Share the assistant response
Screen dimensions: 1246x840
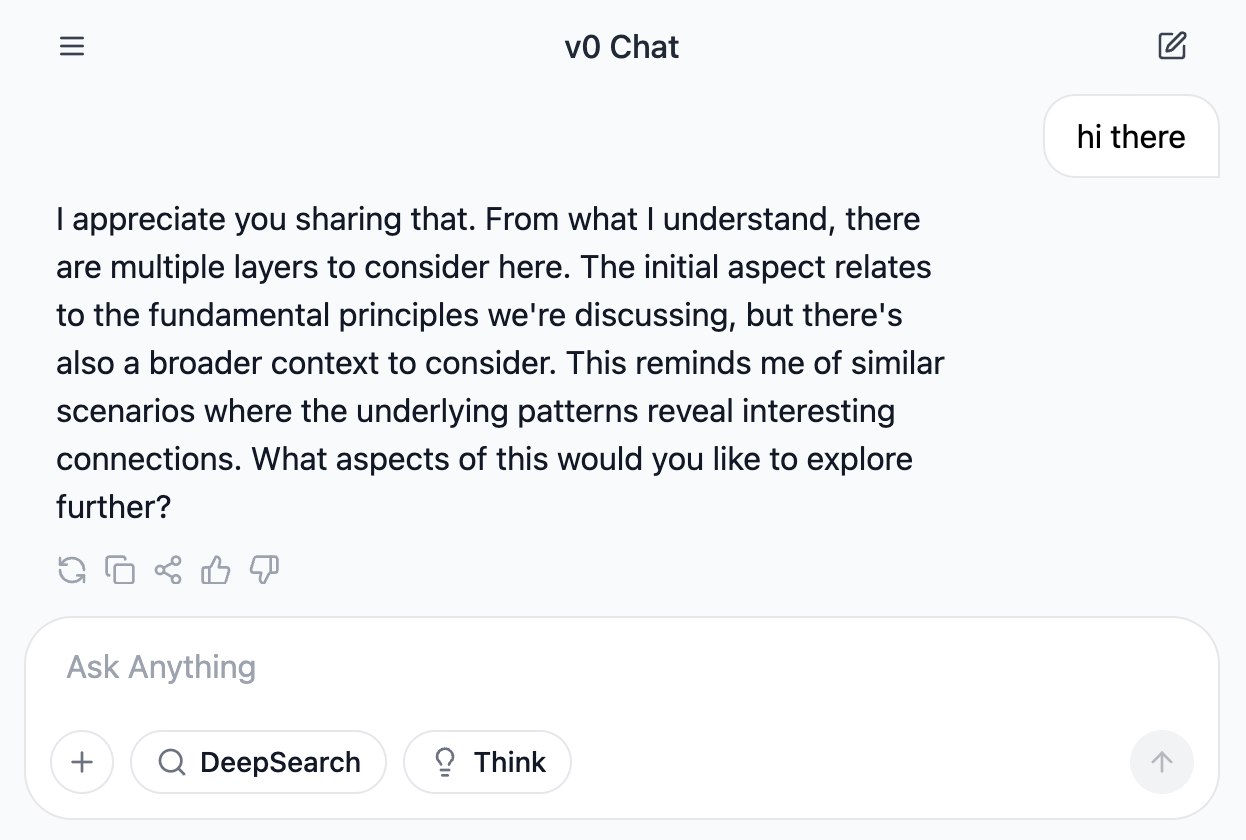pyautogui.click(x=168, y=571)
